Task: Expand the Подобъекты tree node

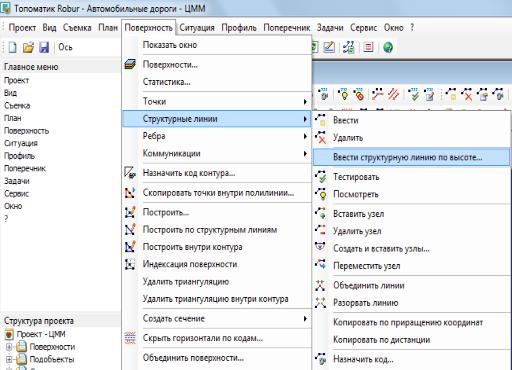Action: point(9,359)
